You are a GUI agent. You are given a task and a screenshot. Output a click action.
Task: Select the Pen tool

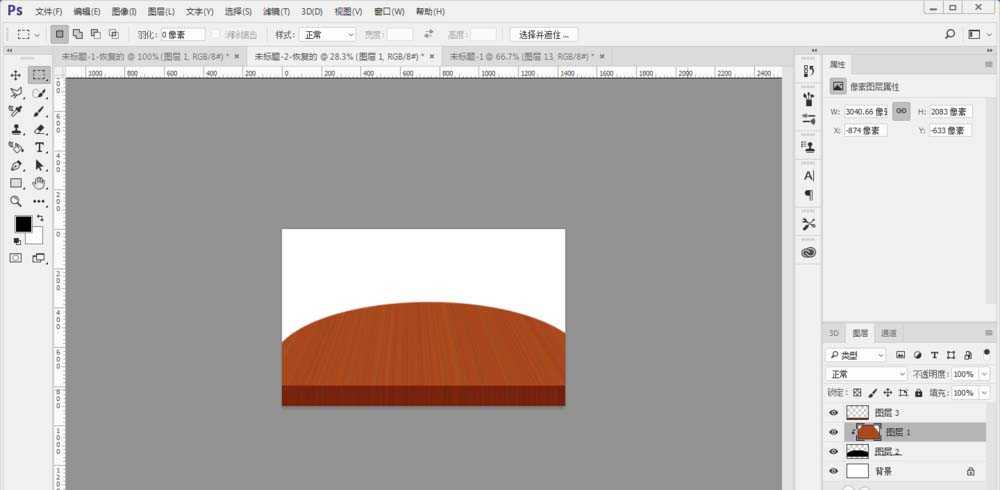(16, 165)
